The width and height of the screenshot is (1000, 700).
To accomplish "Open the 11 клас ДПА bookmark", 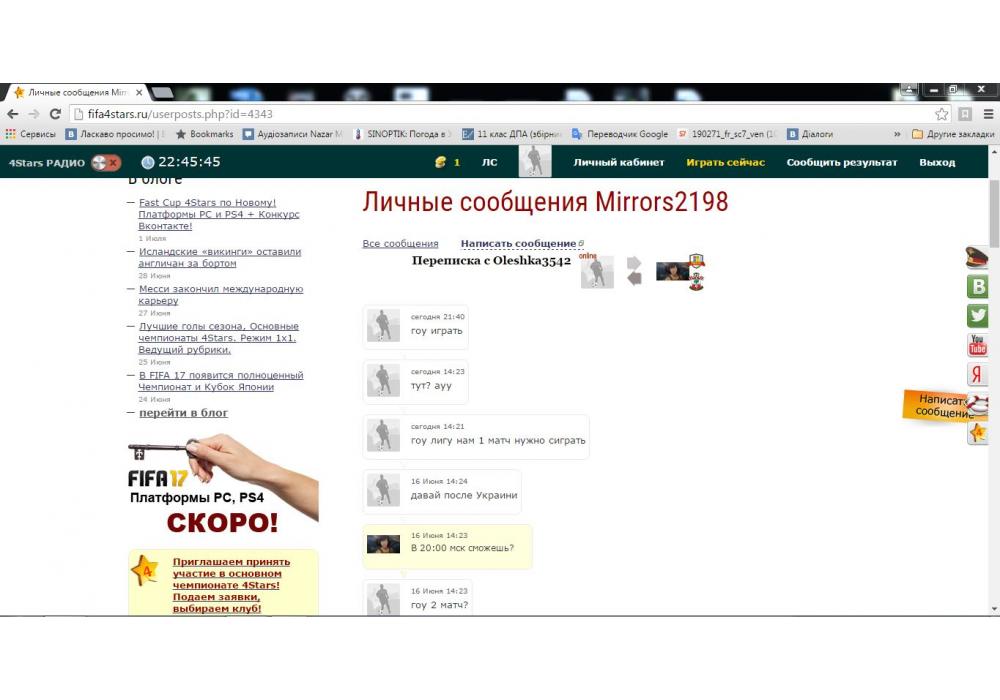I will 512,134.
